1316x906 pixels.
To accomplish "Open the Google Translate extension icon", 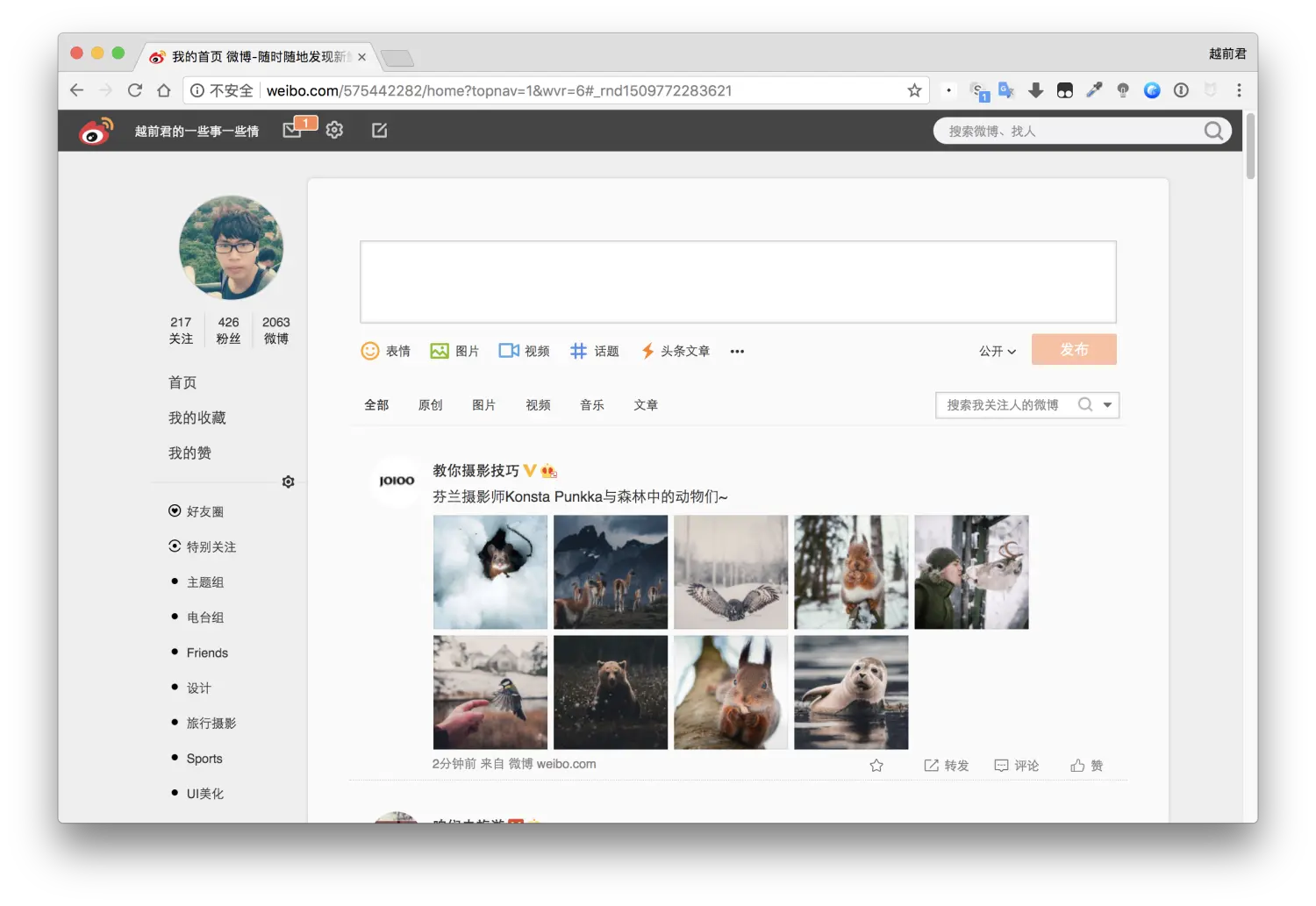I will coord(1006,90).
